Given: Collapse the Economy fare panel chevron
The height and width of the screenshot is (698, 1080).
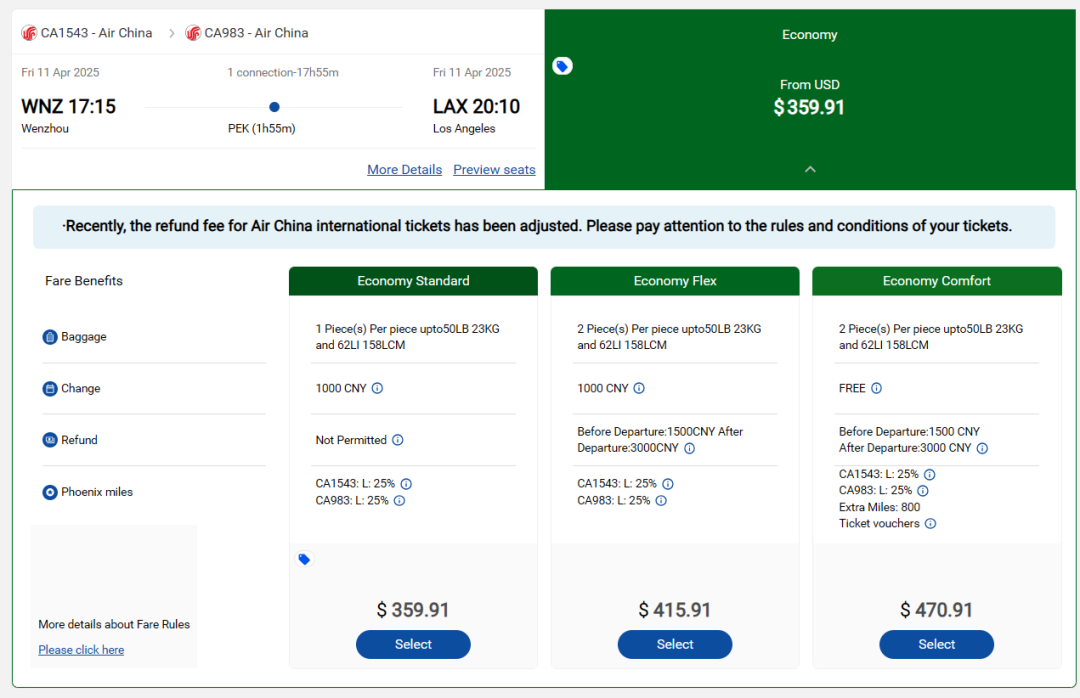Looking at the screenshot, I should point(810,170).
